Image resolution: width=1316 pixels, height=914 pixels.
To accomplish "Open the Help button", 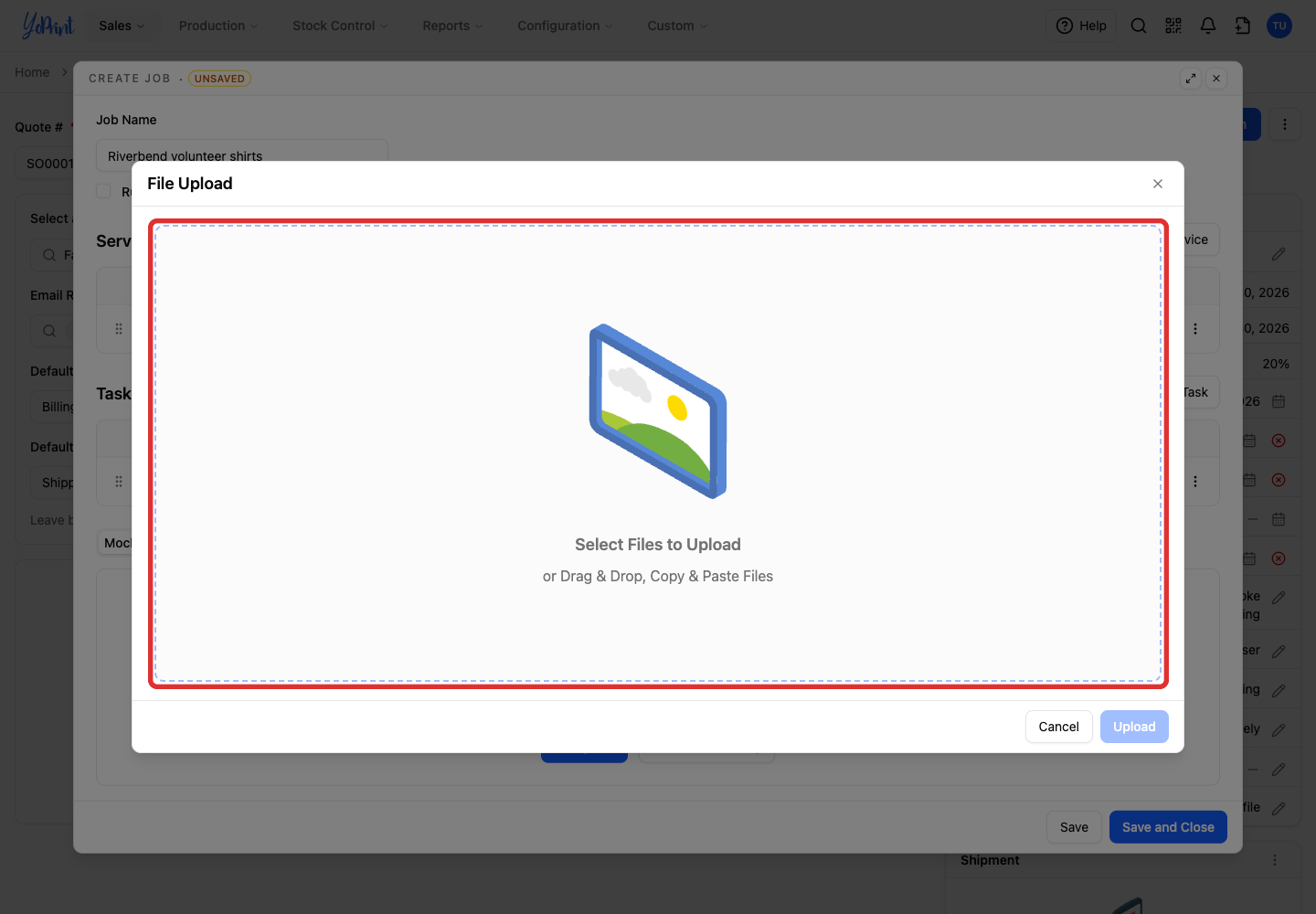I will (x=1081, y=26).
